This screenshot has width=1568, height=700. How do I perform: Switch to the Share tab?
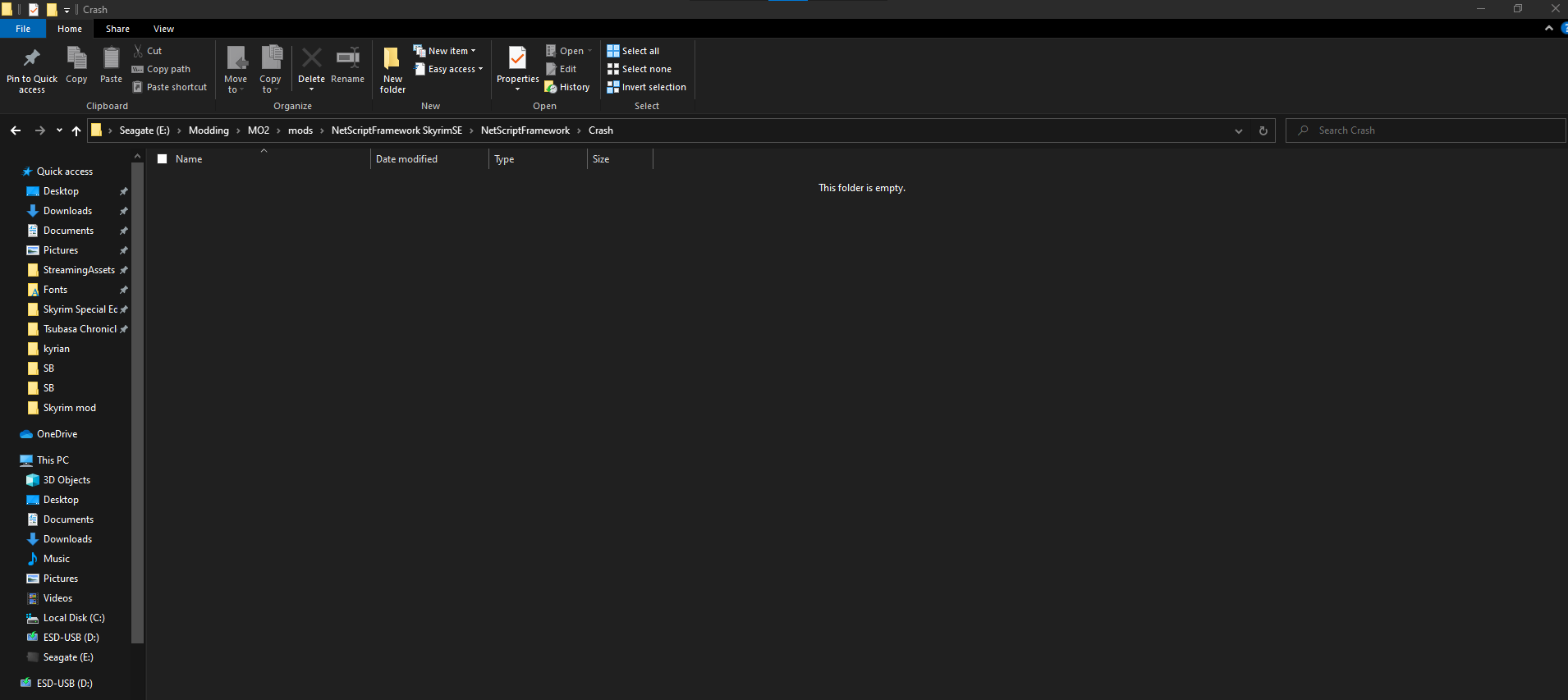(x=117, y=29)
